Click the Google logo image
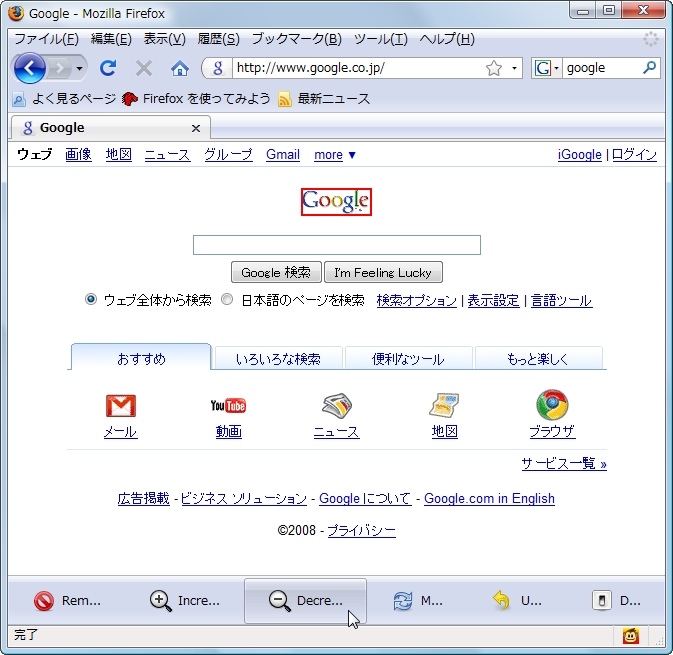Screen dimensions: 673x655 (336, 202)
